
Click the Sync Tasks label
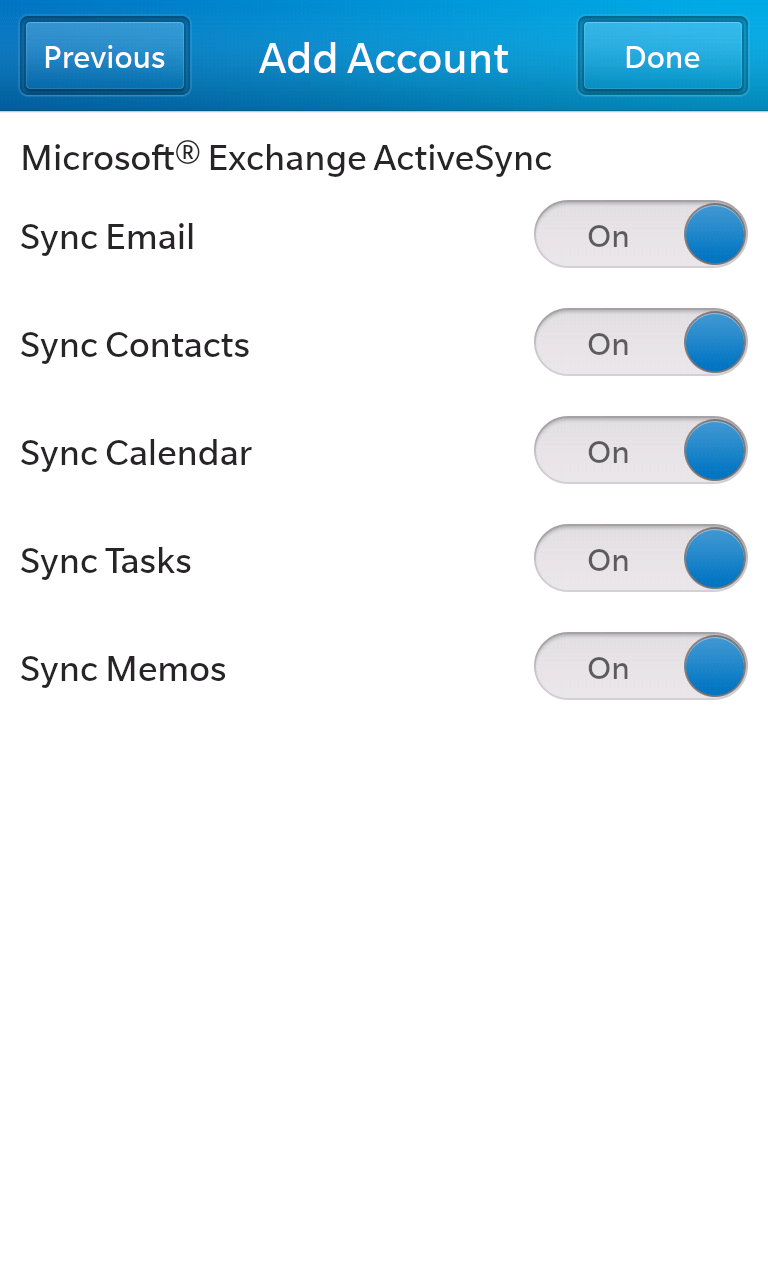click(x=106, y=561)
